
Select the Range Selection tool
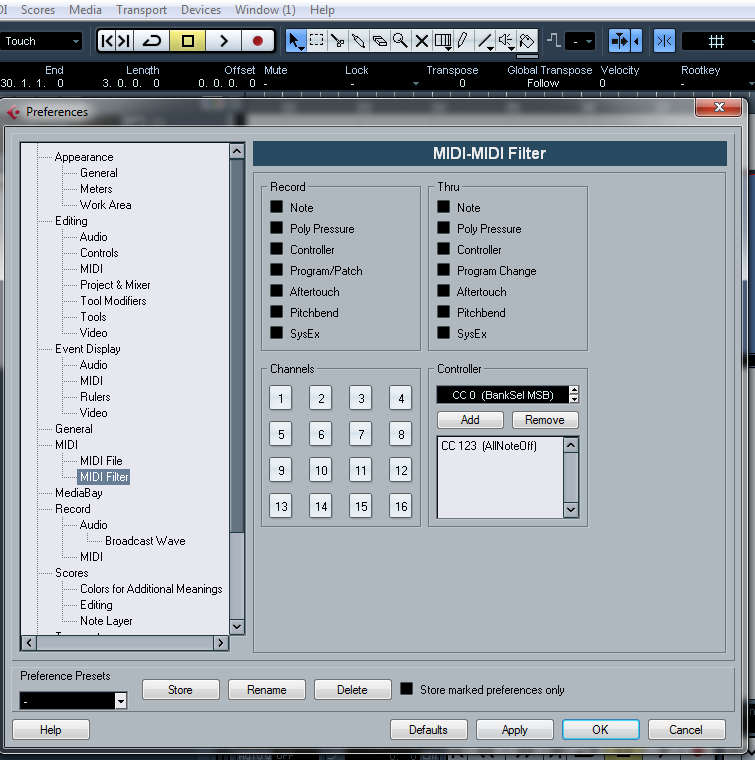[316, 41]
